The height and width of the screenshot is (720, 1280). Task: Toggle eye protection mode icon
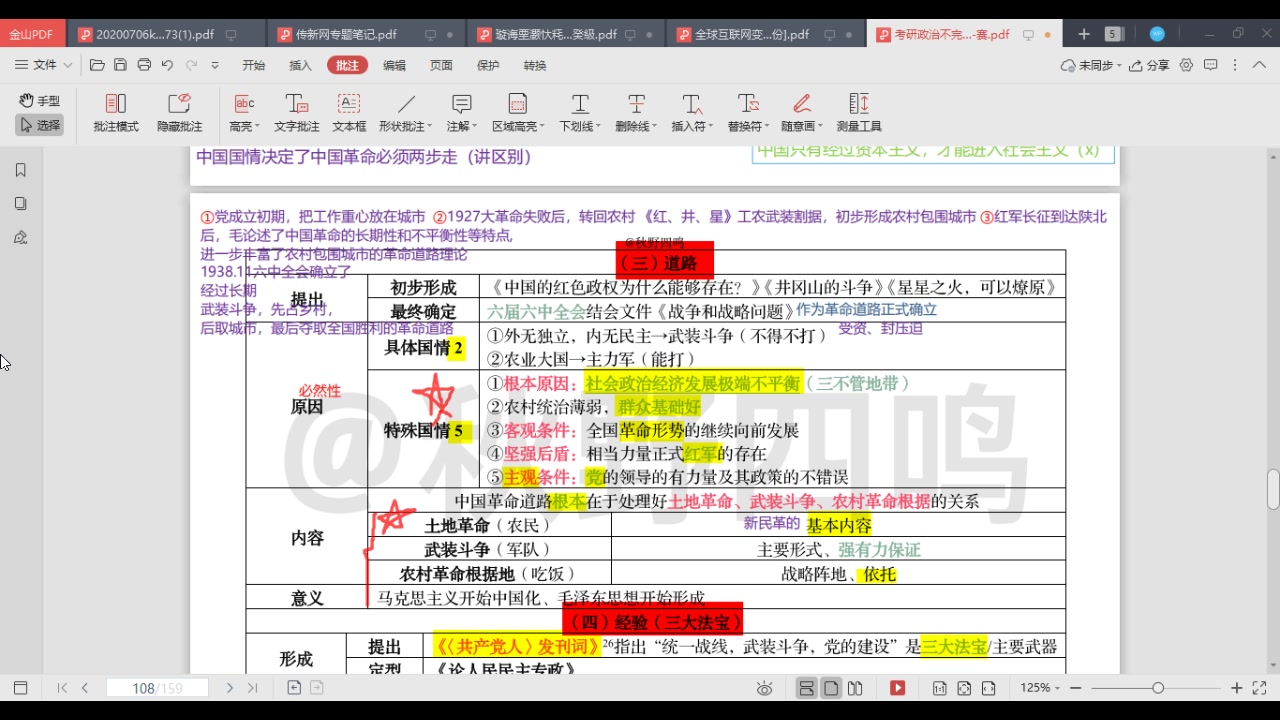point(765,688)
